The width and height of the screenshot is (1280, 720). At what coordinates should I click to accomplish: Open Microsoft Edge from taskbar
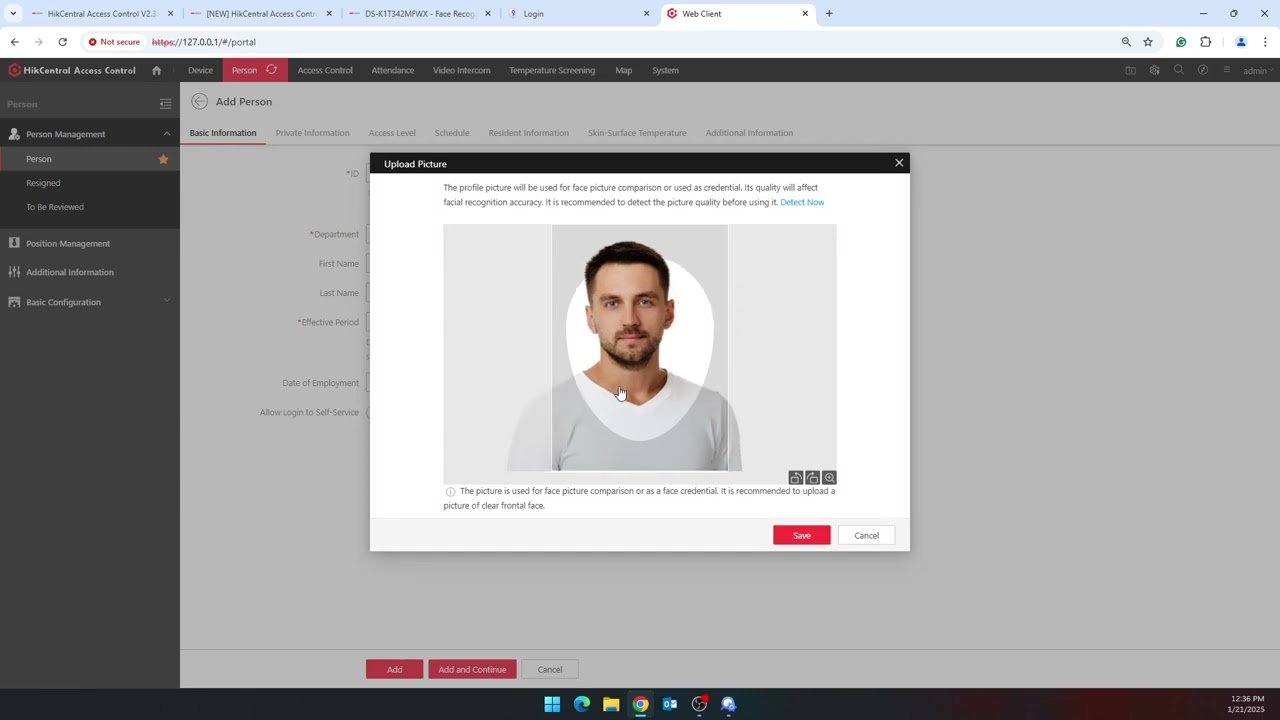click(x=582, y=704)
